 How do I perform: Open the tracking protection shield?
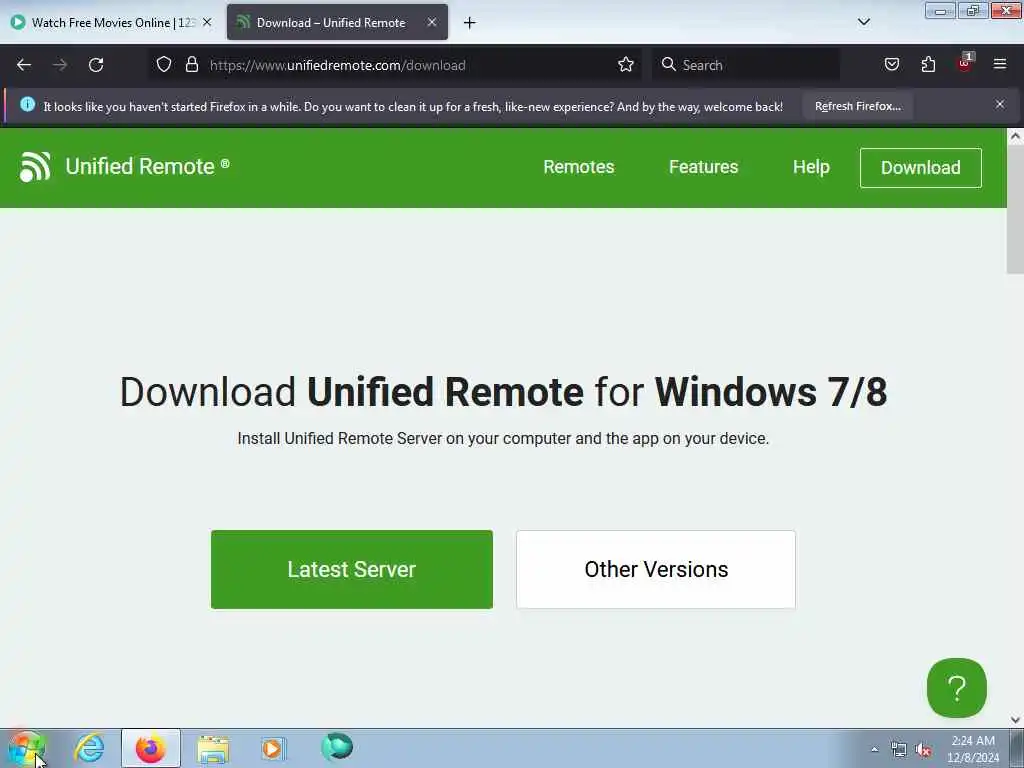coord(164,65)
